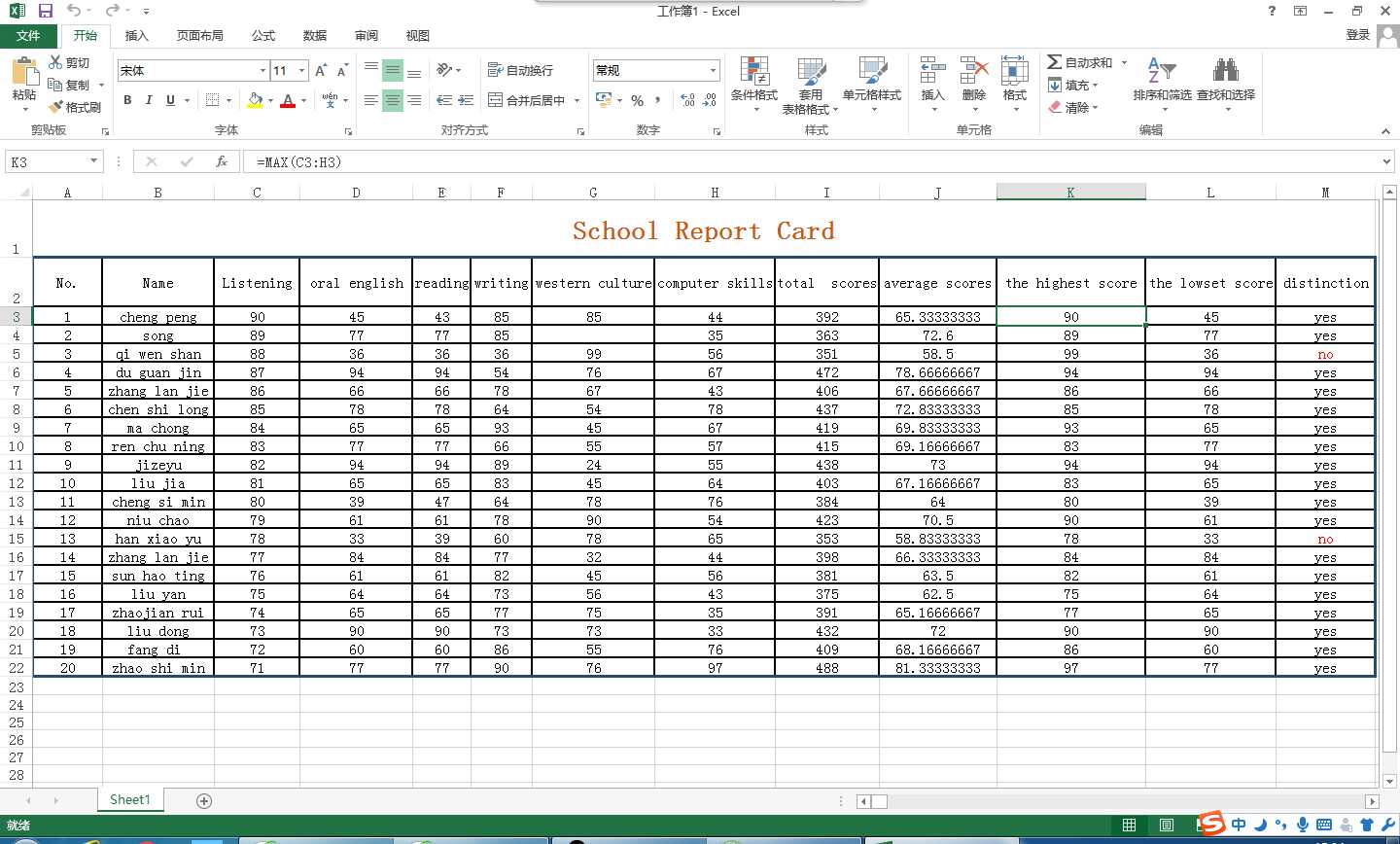Toggle Wrap Text (自动换行)
Image resolution: width=1400 pixels, height=844 pixels.
tap(520, 70)
